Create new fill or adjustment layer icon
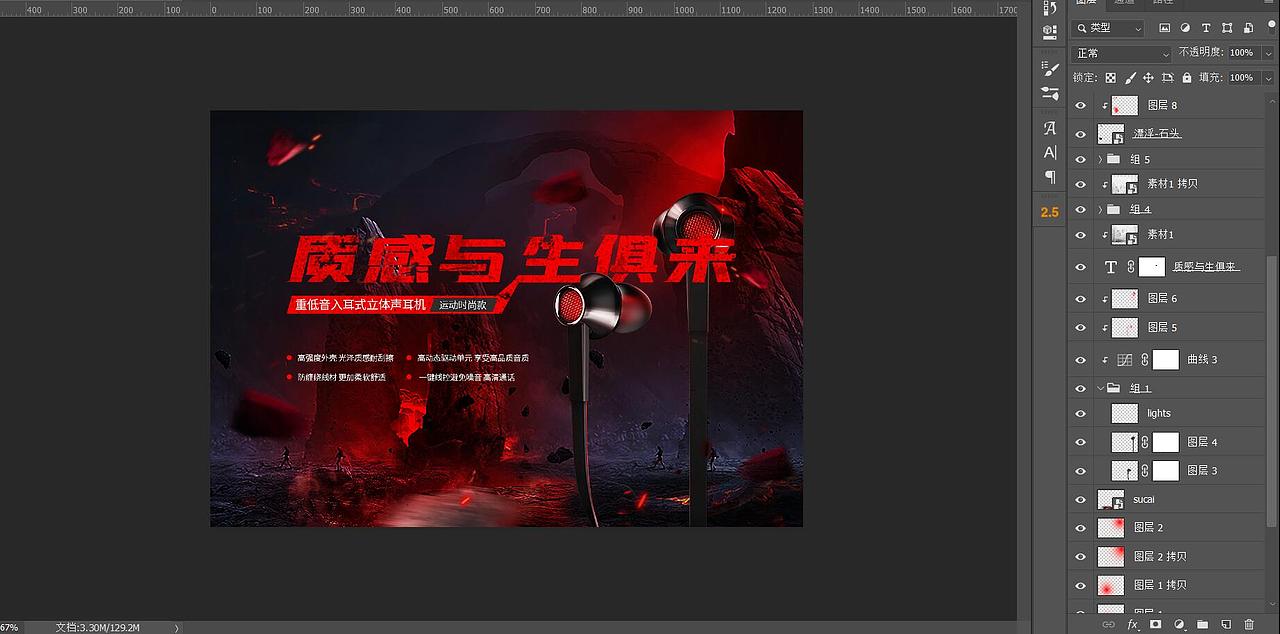The height and width of the screenshot is (634, 1280). click(1179, 624)
